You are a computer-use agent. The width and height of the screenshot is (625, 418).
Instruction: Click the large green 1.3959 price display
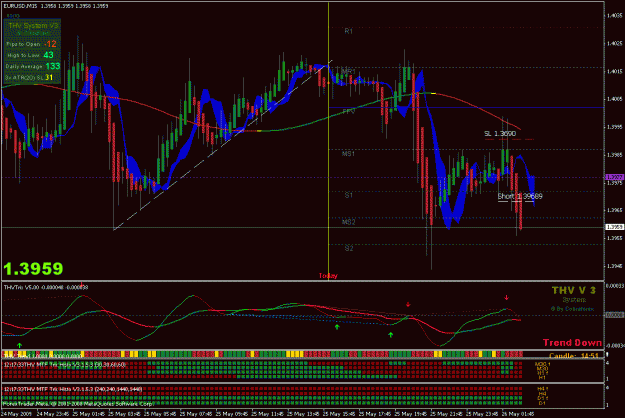[x=33, y=269]
